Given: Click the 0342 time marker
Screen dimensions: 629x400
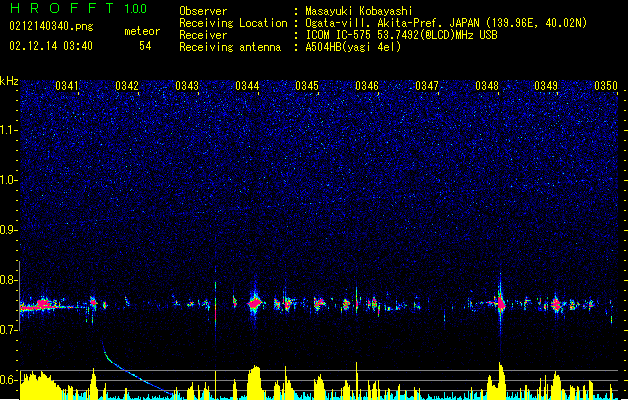Looking at the screenshot, I should click(x=127, y=86).
